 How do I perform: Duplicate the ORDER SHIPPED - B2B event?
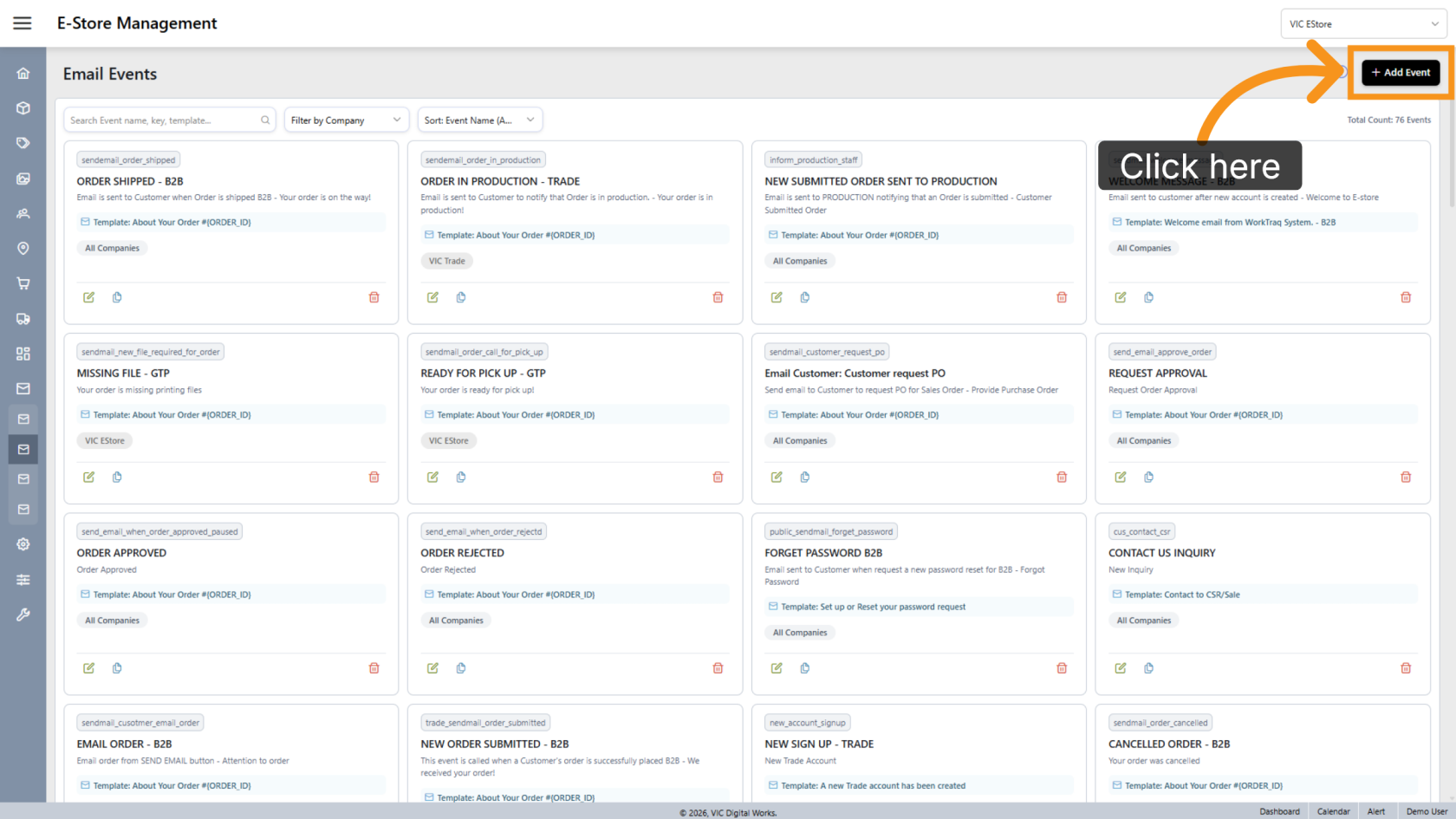117,297
